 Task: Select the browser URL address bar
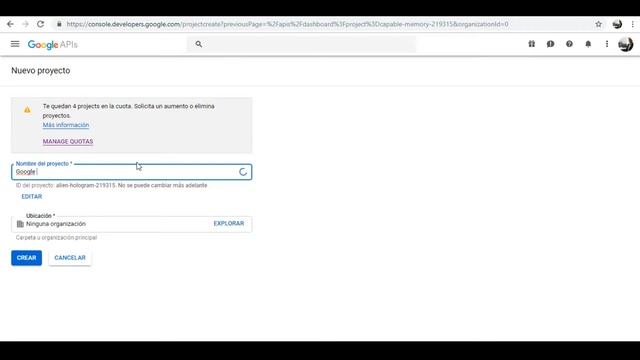pos(287,24)
